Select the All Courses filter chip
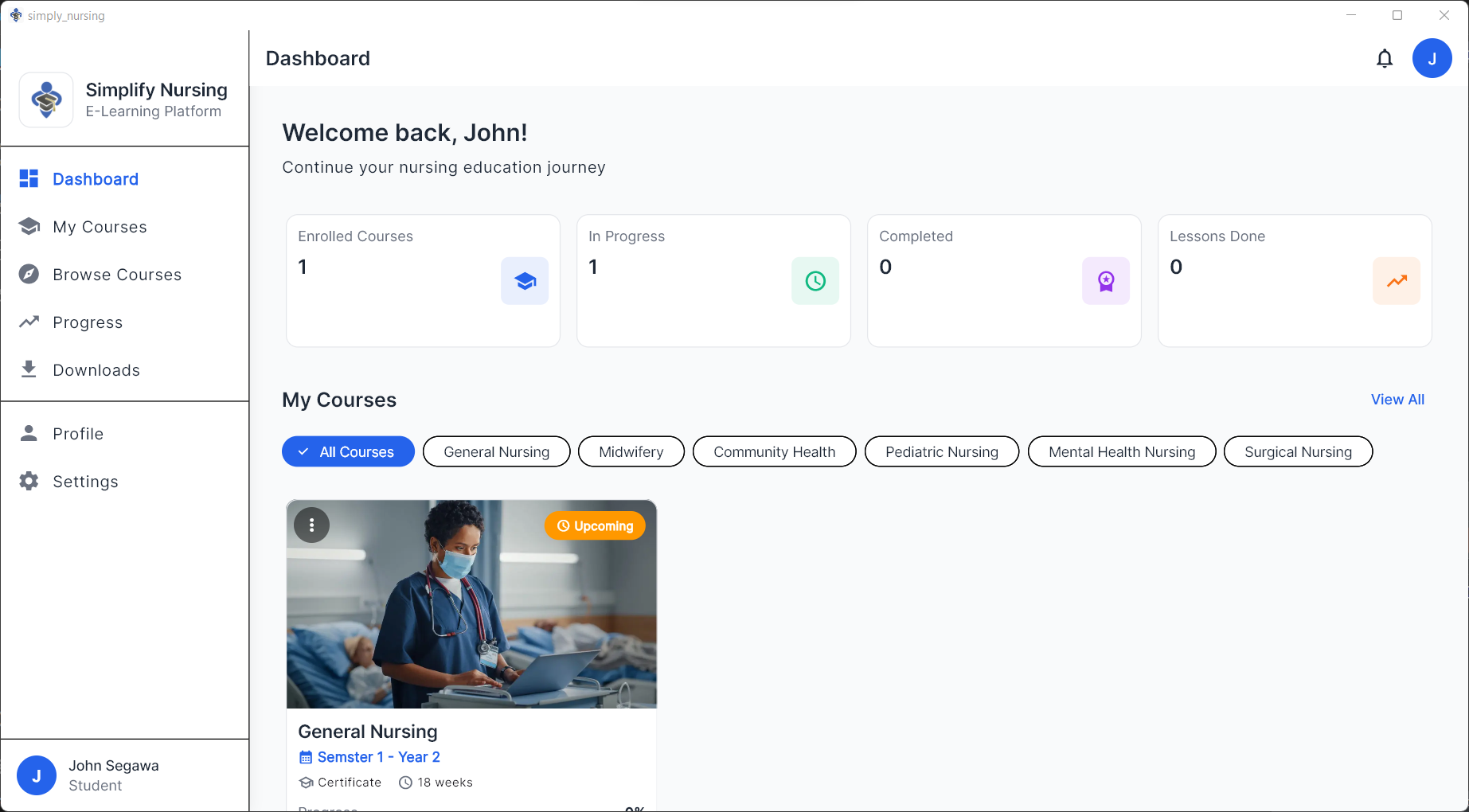 coord(348,452)
